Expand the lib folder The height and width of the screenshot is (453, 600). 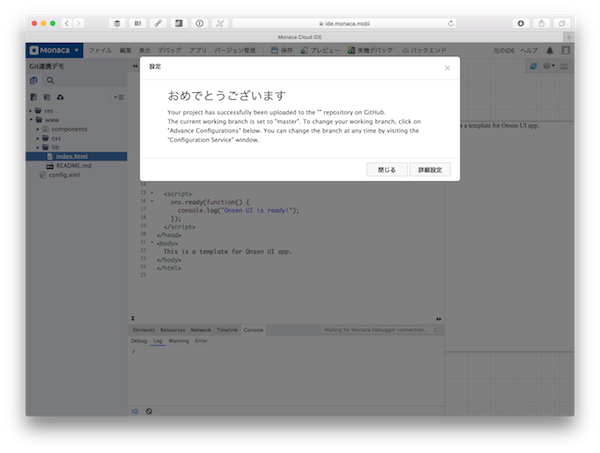[x=38, y=147]
